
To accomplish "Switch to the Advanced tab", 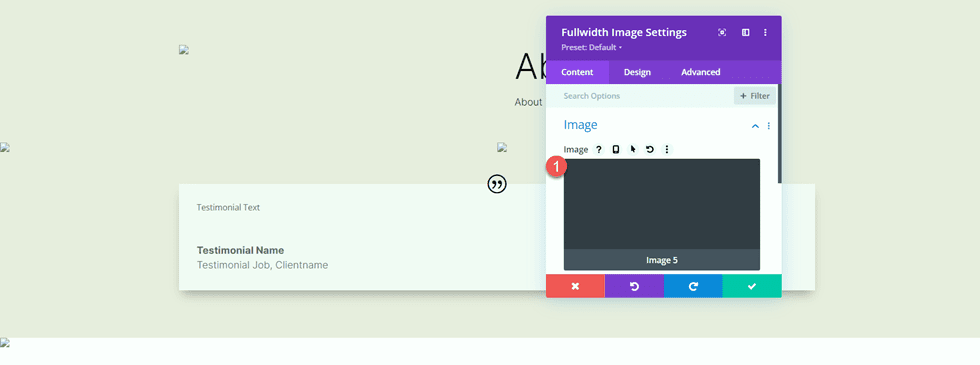I will [x=701, y=72].
